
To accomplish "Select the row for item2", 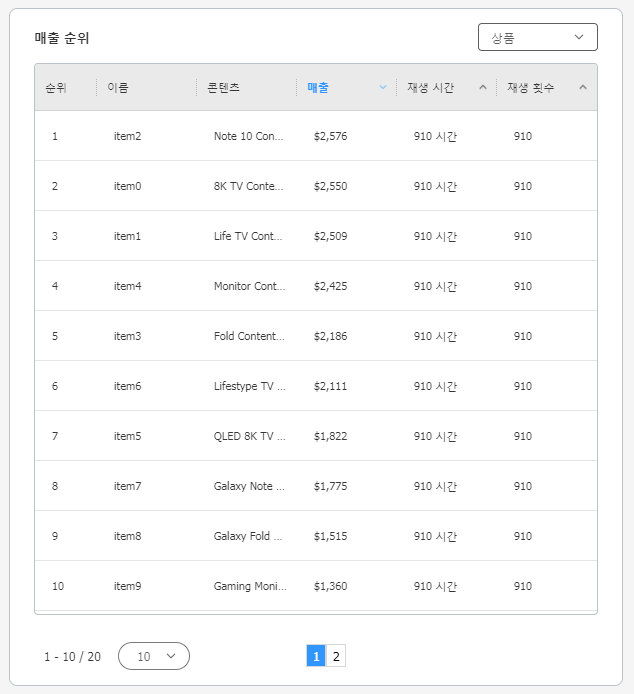I will tap(127, 136).
